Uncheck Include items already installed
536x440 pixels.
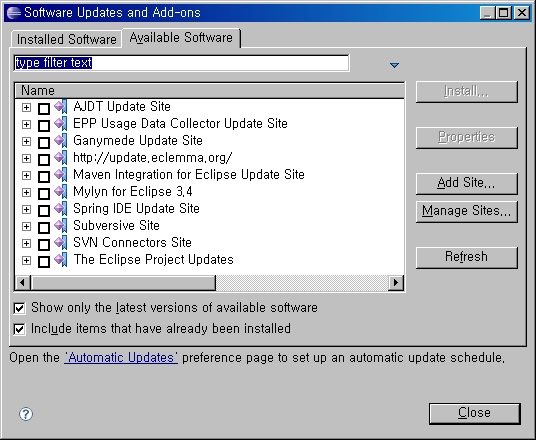(x=19, y=329)
